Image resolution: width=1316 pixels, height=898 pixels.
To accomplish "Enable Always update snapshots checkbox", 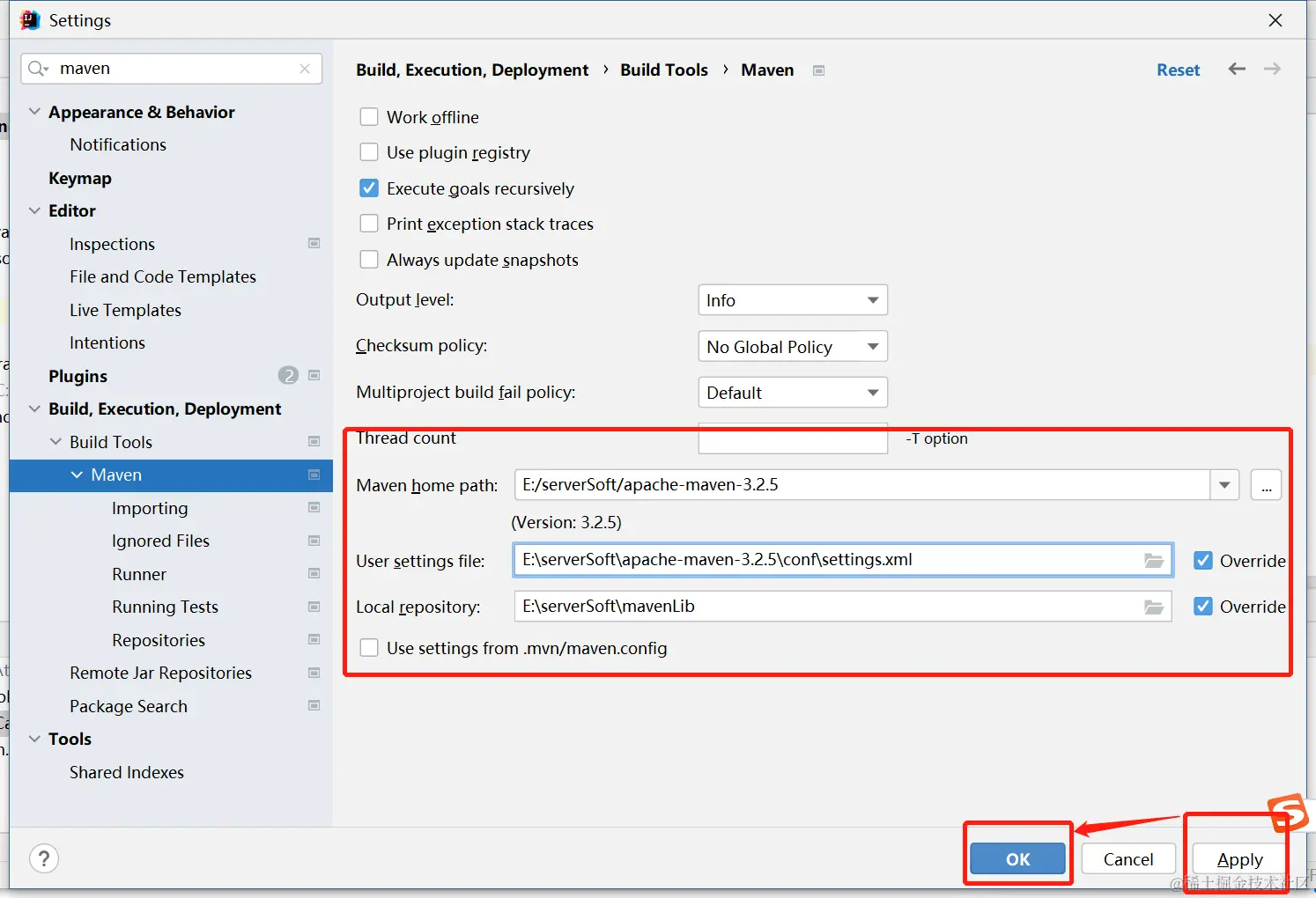I will coord(369,260).
